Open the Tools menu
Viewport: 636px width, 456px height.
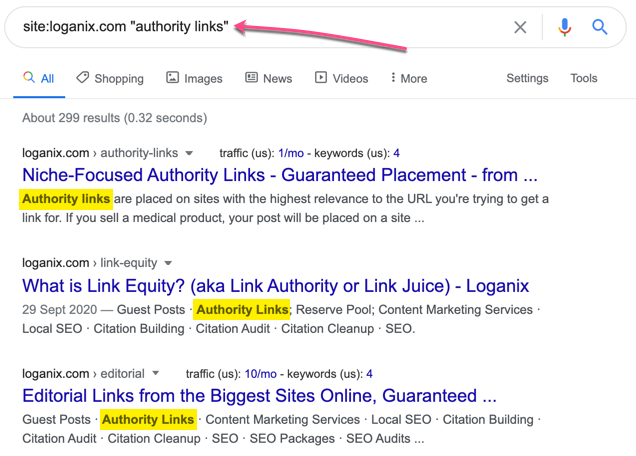[x=584, y=78]
